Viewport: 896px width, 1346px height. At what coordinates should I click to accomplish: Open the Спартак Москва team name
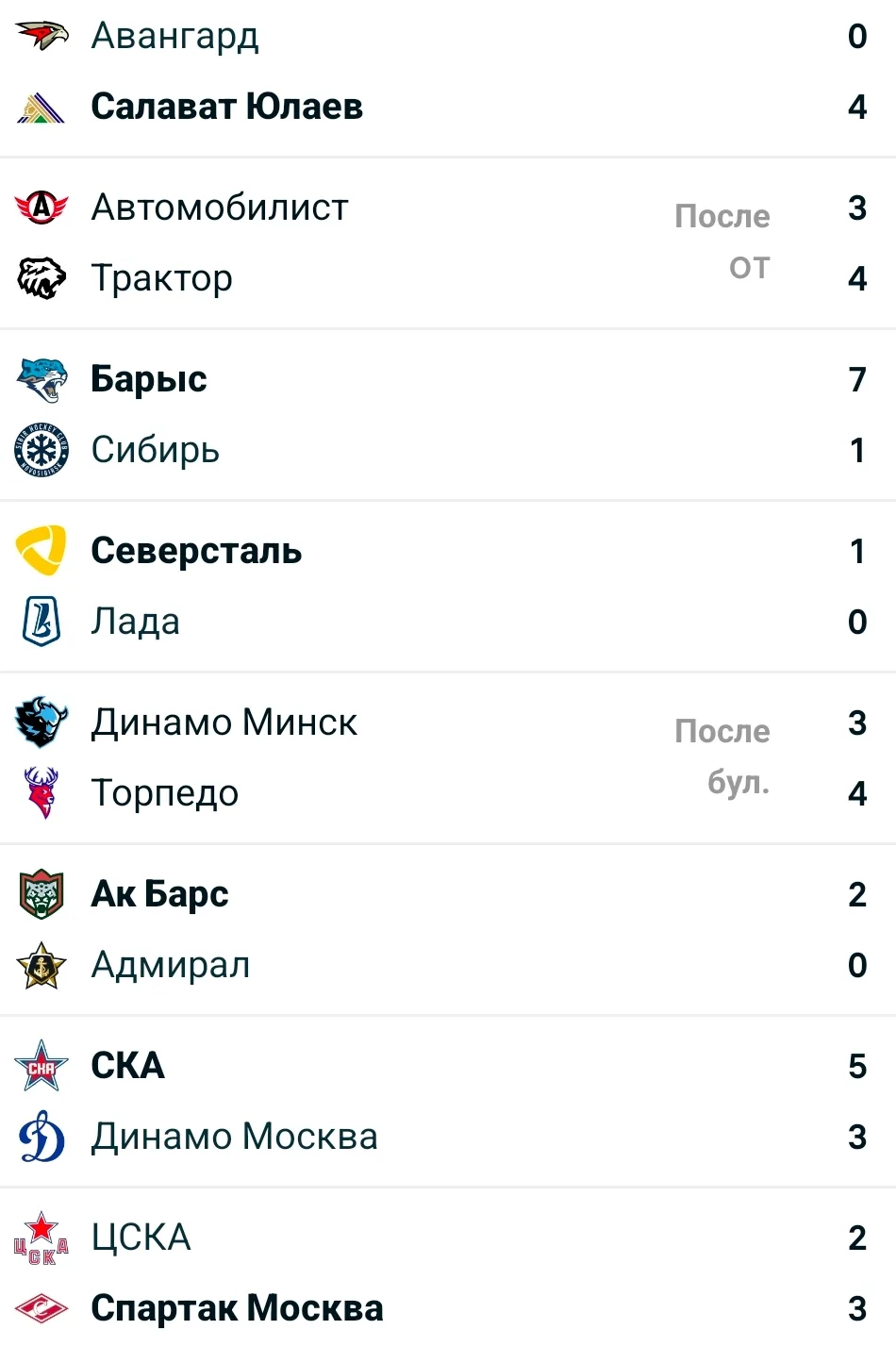tap(237, 1308)
